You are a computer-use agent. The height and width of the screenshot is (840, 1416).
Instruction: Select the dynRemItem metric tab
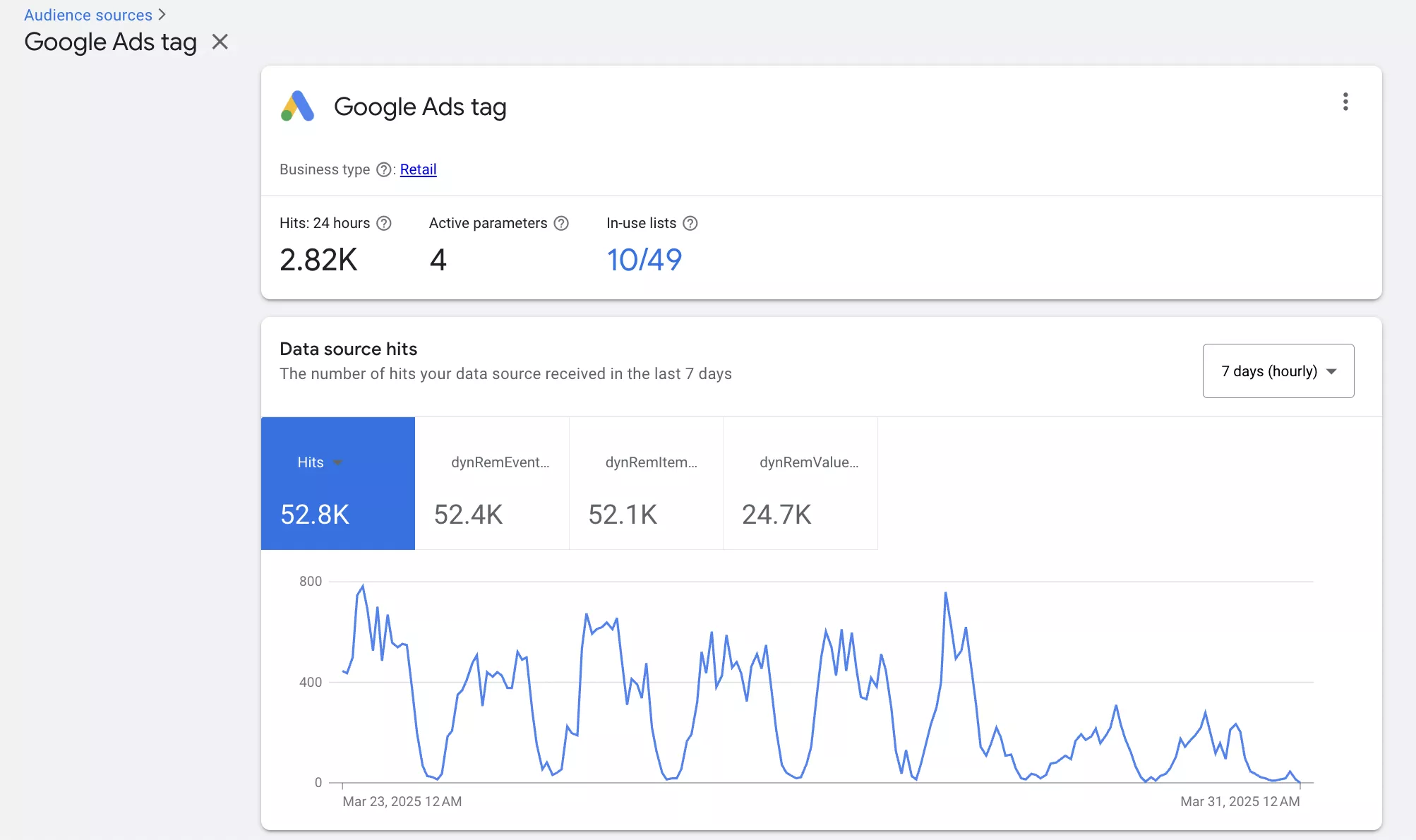pyautogui.click(x=646, y=484)
